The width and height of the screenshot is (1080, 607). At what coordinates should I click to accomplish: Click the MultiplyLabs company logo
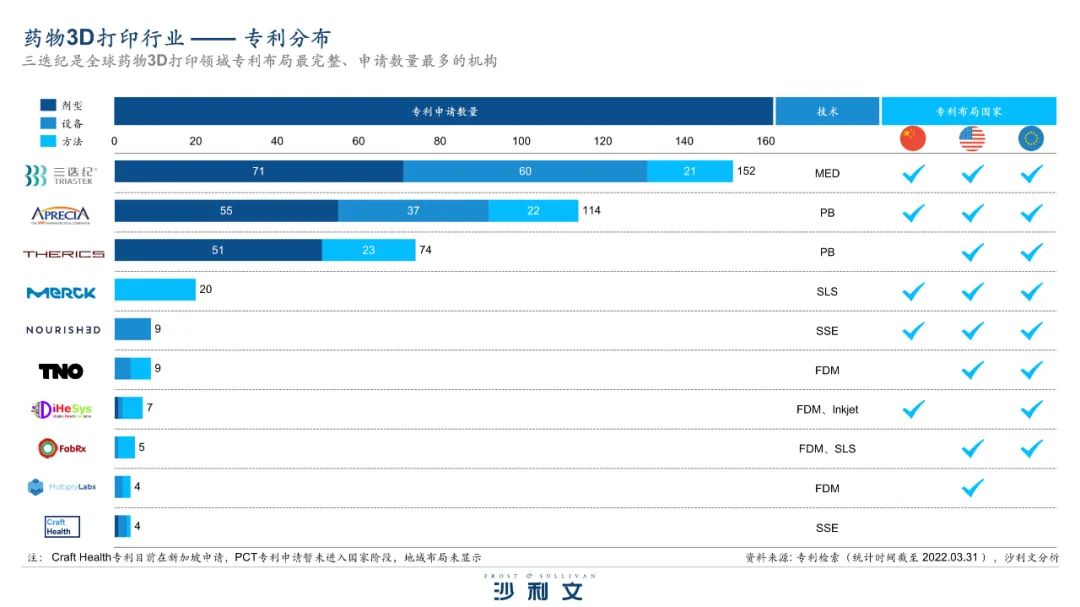[62, 487]
